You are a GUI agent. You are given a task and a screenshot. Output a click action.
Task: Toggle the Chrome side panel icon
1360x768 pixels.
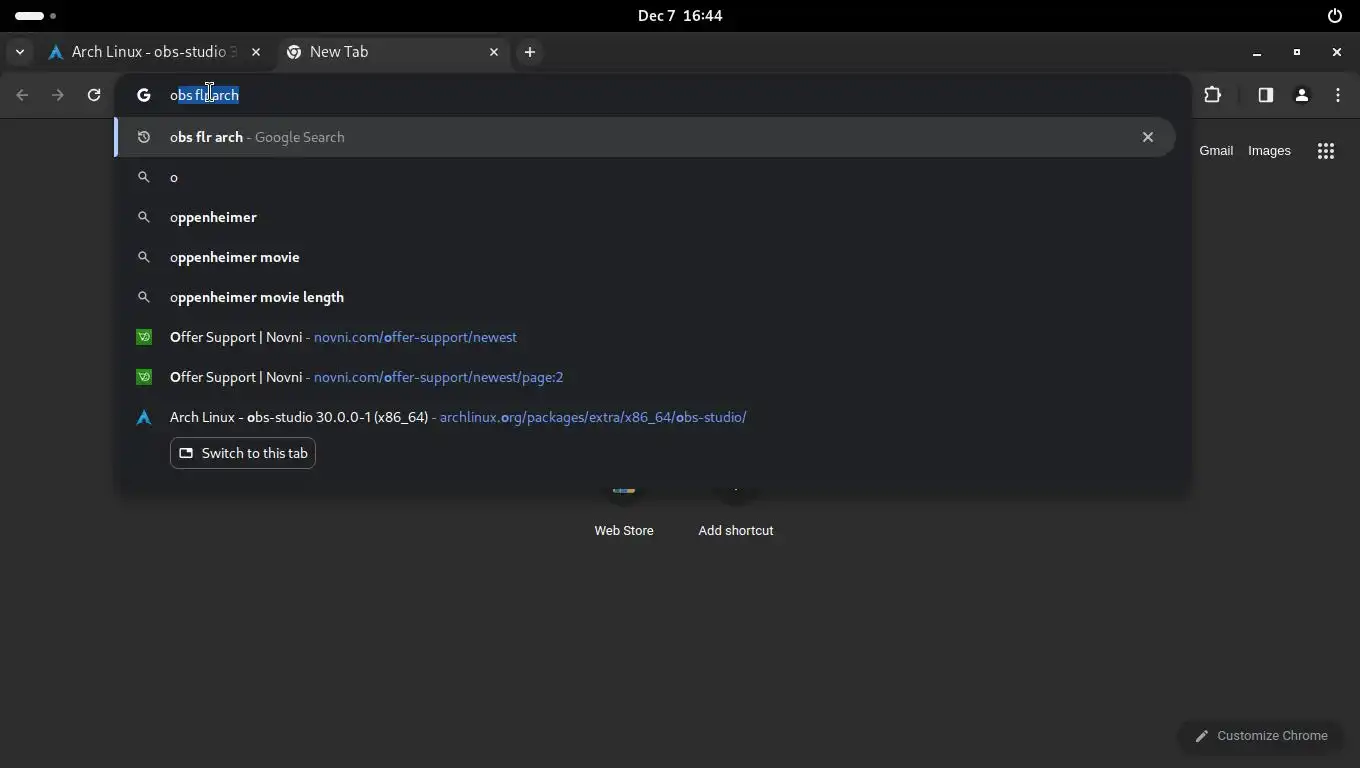point(1265,95)
